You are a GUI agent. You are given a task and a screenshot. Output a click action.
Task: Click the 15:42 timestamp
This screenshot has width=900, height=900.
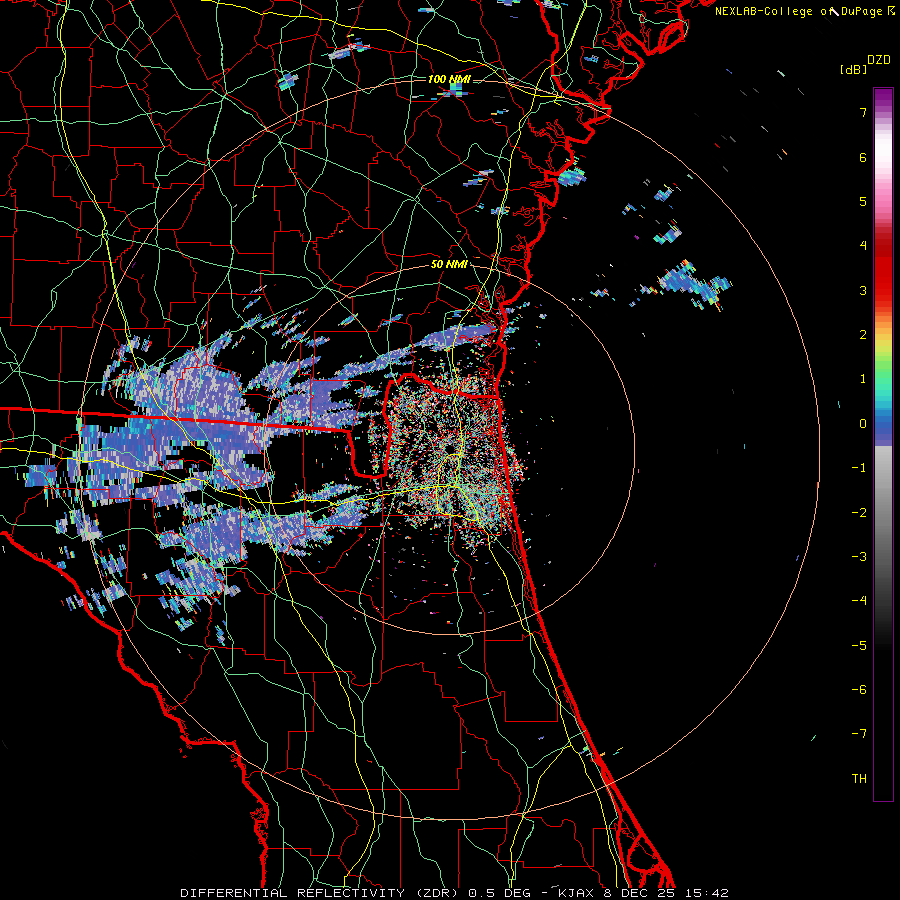(x=706, y=893)
